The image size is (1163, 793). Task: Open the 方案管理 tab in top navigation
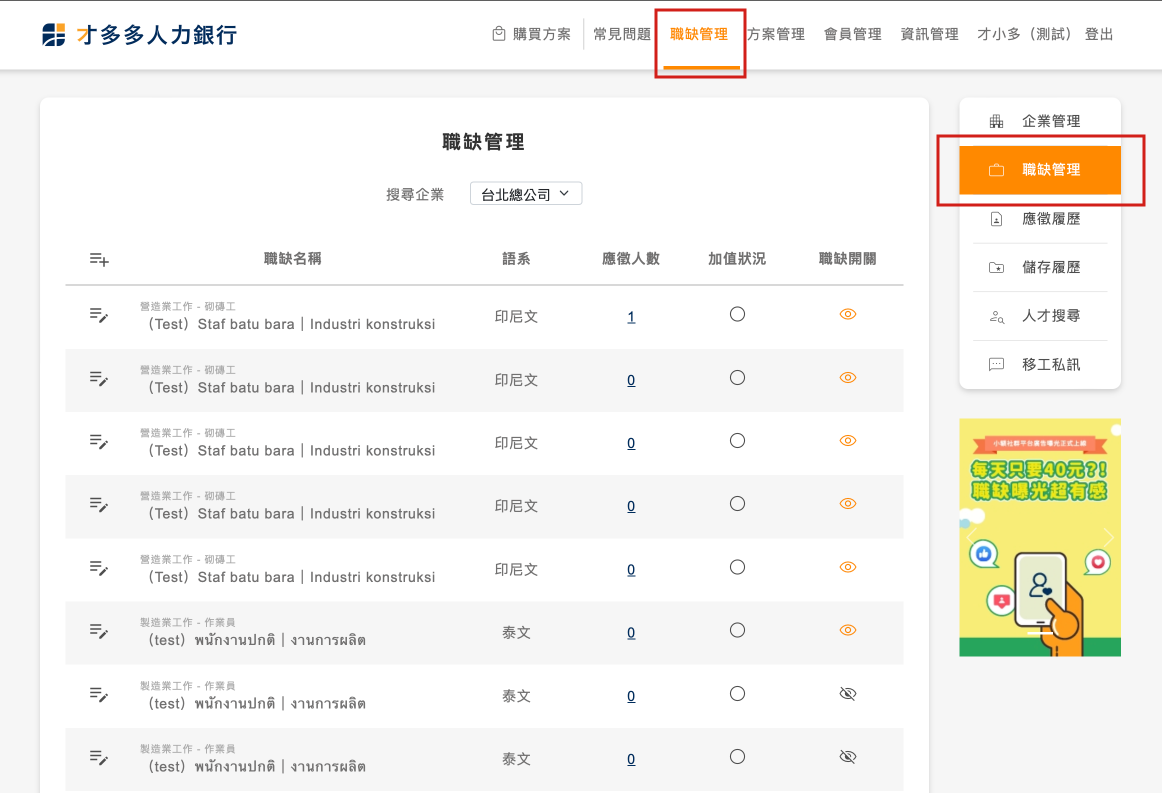click(776, 34)
